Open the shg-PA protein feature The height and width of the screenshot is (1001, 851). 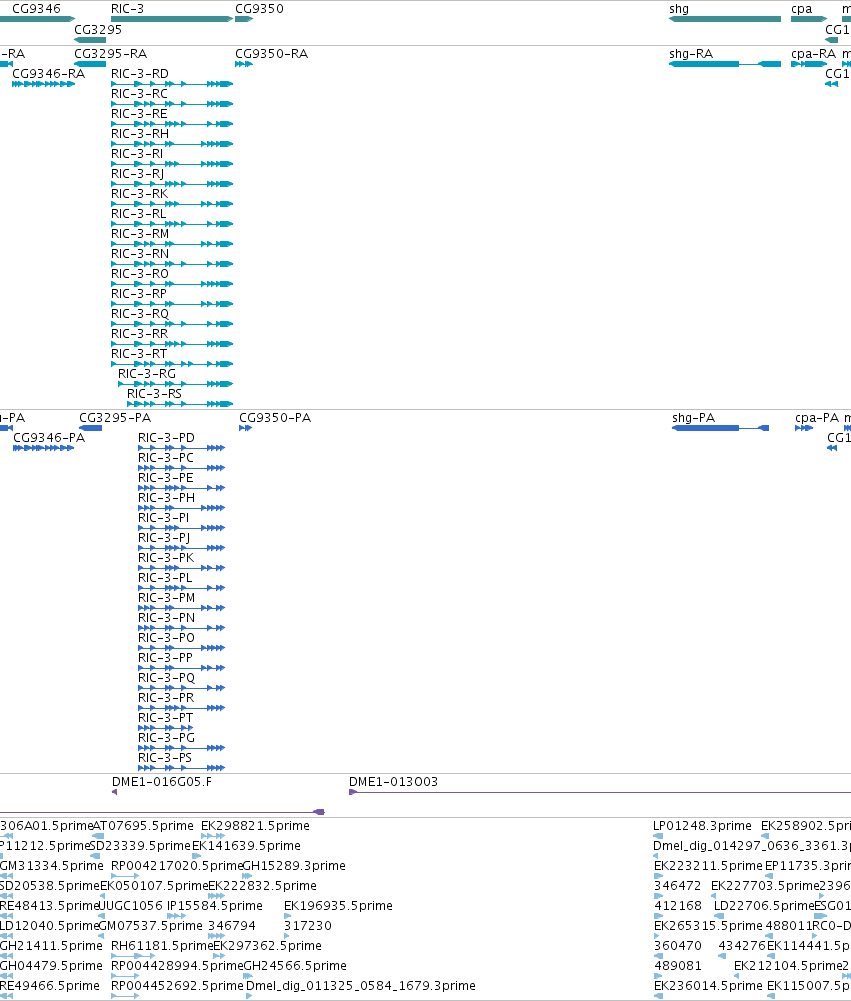720,428
